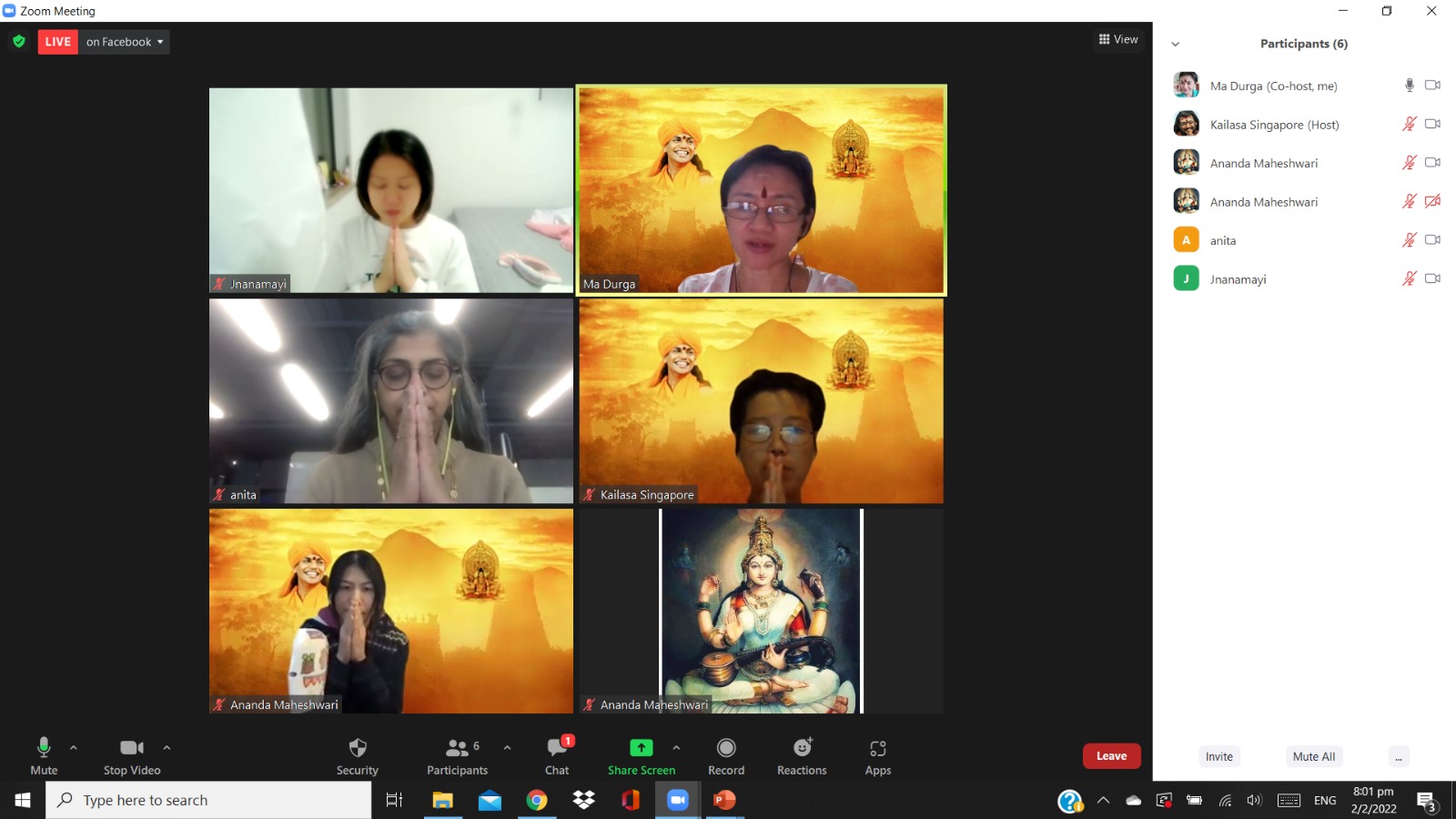Screen dimensions: 1456x819
Task: Expand audio options arrow beside Mute
Action: pyautogui.click(x=74, y=748)
